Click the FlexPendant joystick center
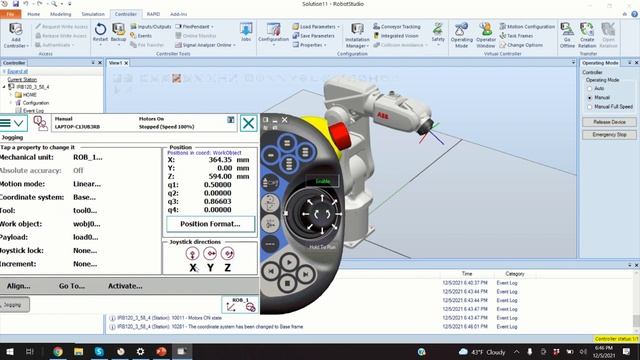This screenshot has height=360, width=640. pyautogui.click(x=322, y=214)
